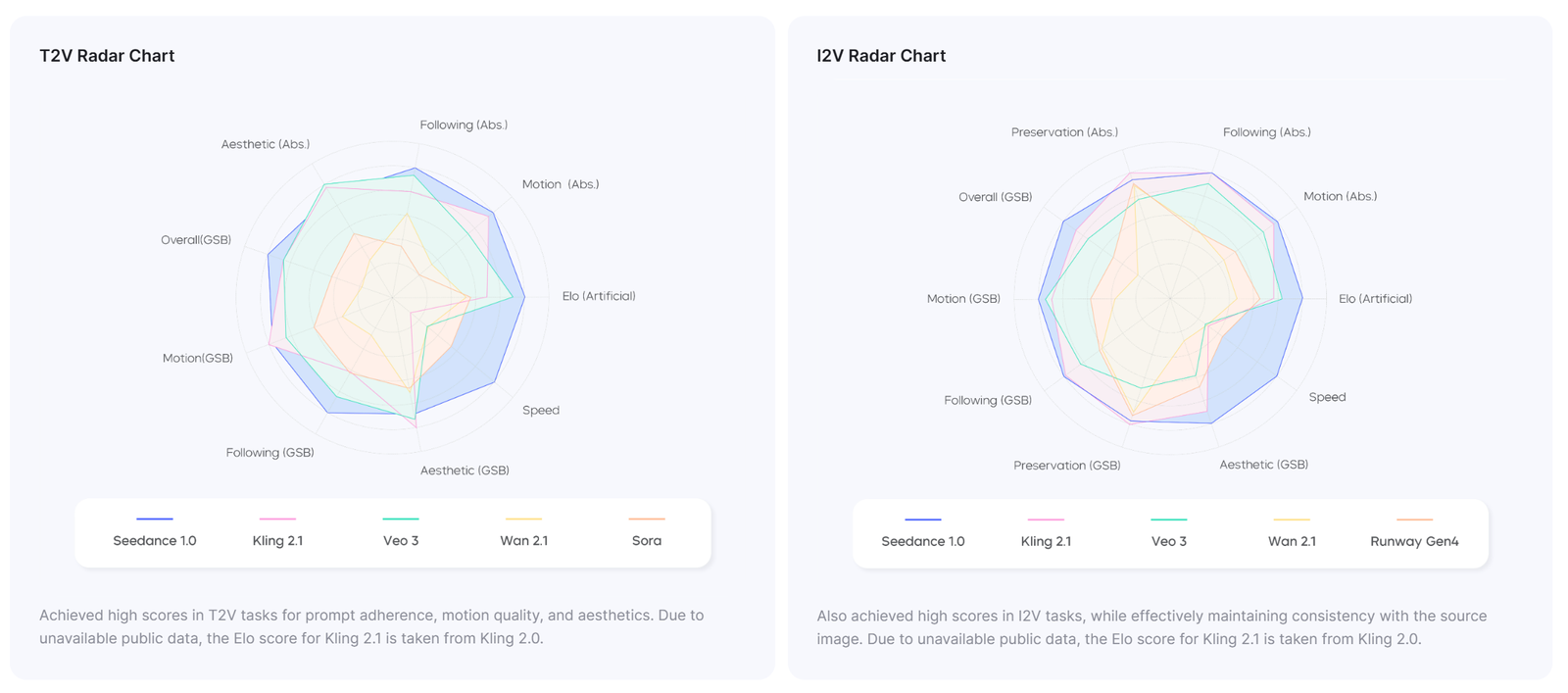The image size is (1568, 693).
Task: Click Sora legend entry
Action: (x=647, y=531)
